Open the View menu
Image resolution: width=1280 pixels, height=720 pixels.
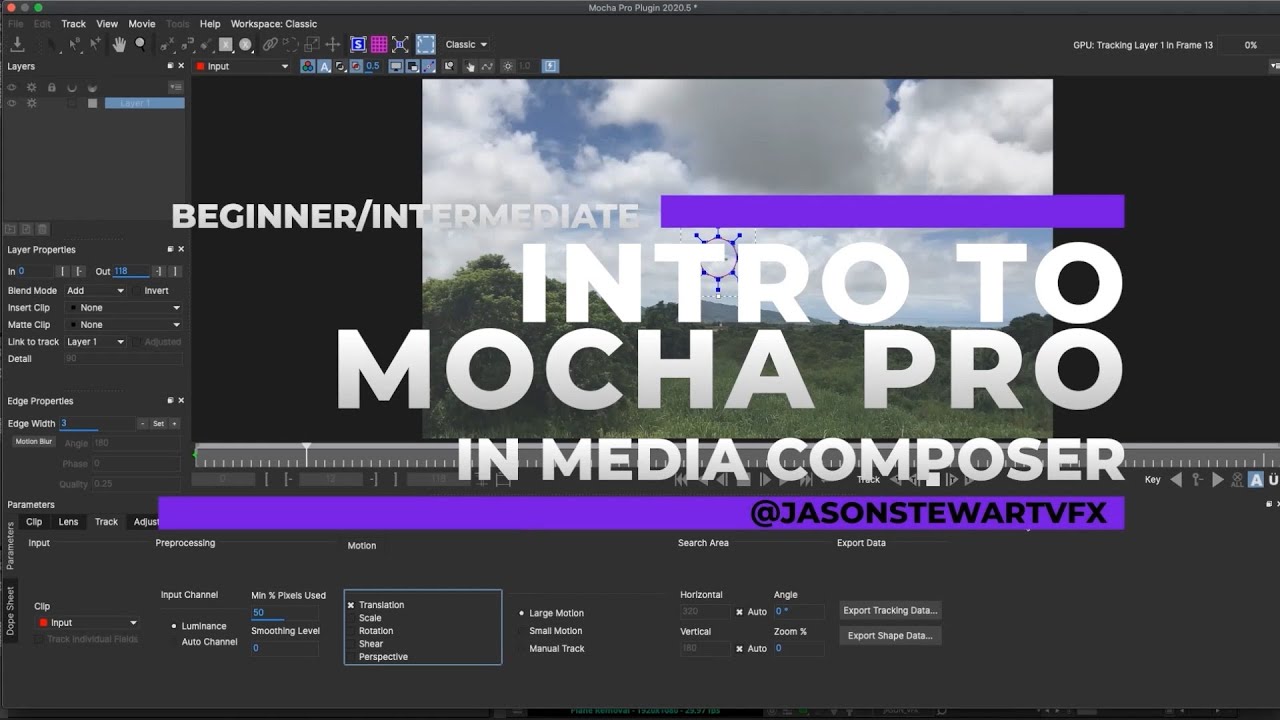pos(107,24)
